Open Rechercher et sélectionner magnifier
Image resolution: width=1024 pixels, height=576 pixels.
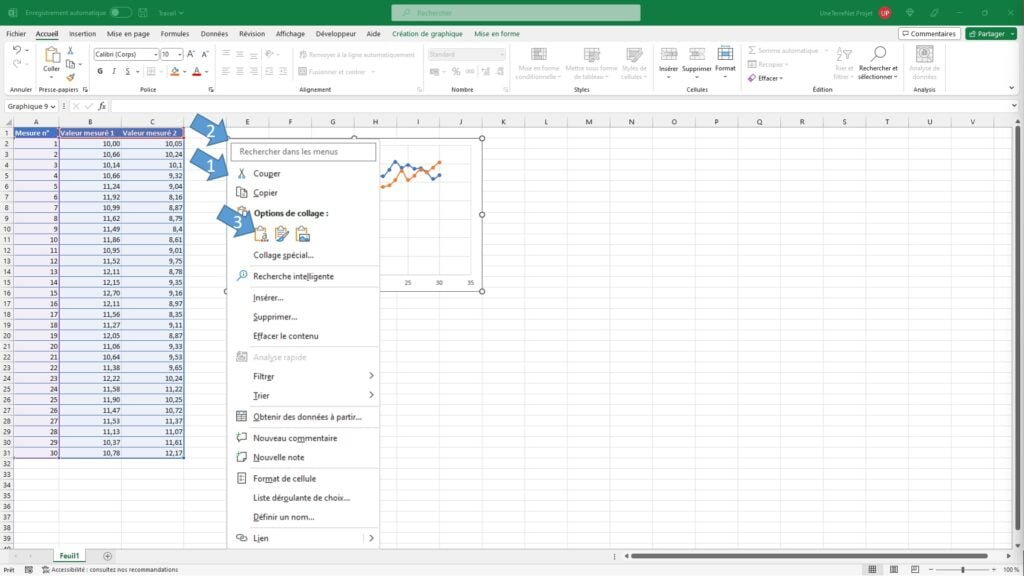[878, 58]
